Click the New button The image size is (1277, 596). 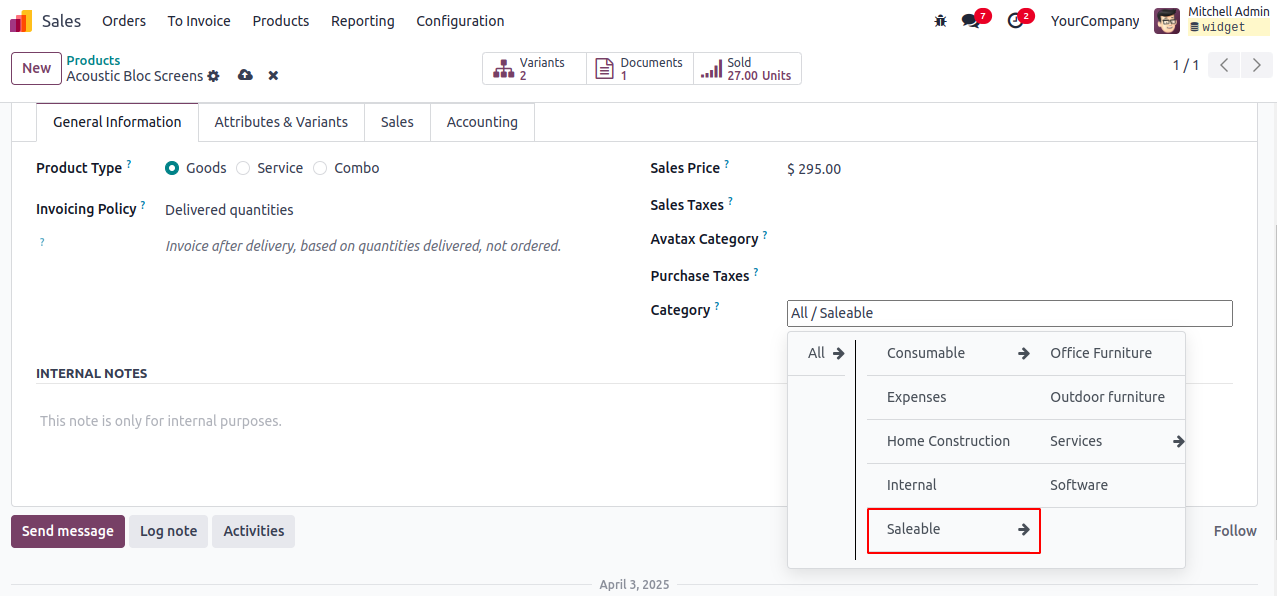pos(36,68)
